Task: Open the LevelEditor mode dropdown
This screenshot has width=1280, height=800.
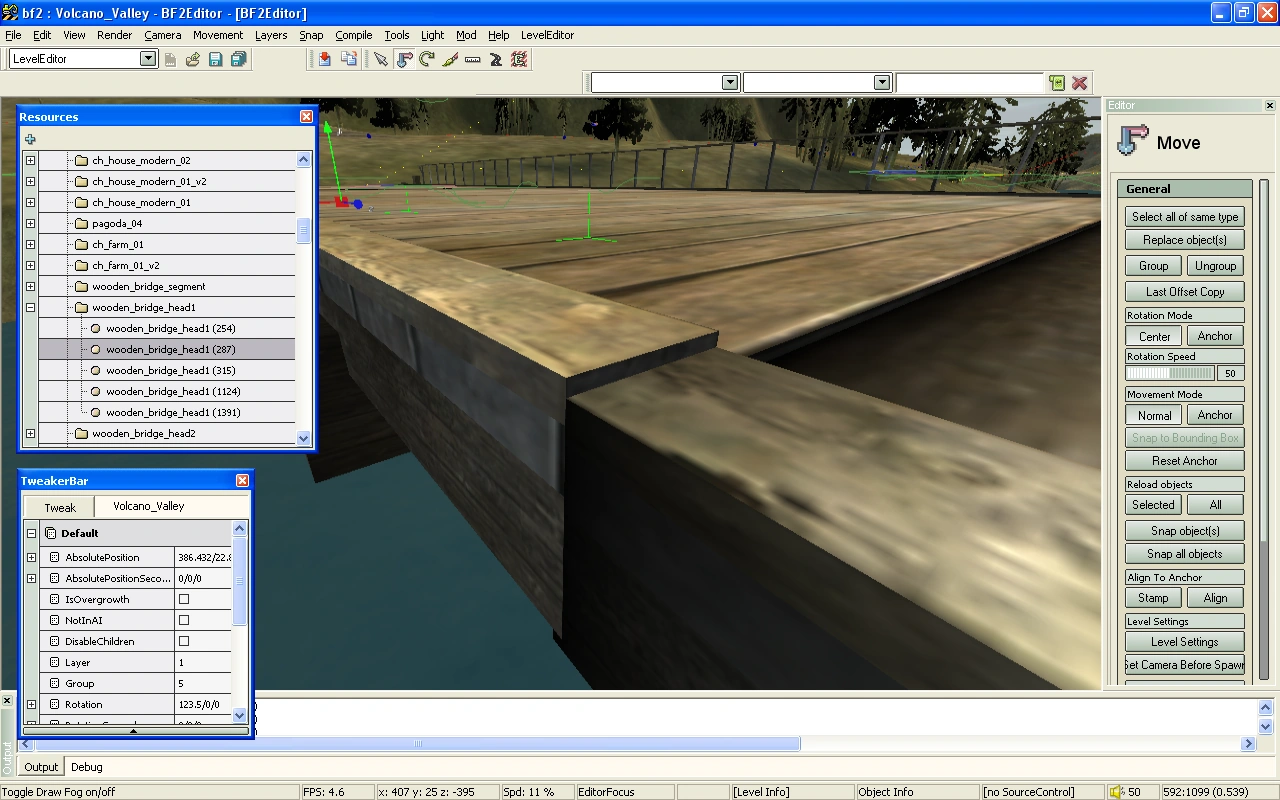Action: coord(148,59)
